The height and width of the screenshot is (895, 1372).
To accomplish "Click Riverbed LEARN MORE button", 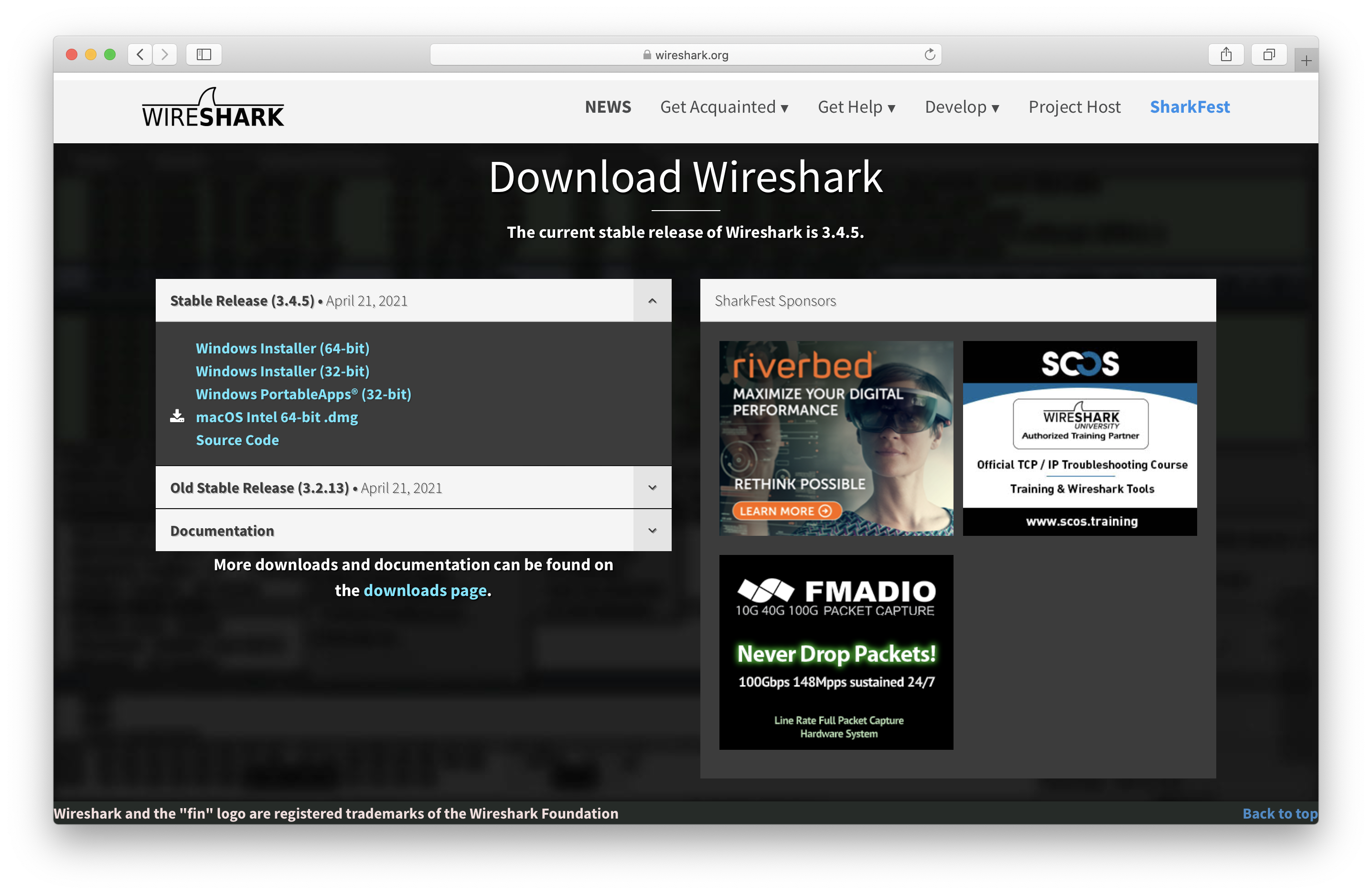I will click(786, 511).
